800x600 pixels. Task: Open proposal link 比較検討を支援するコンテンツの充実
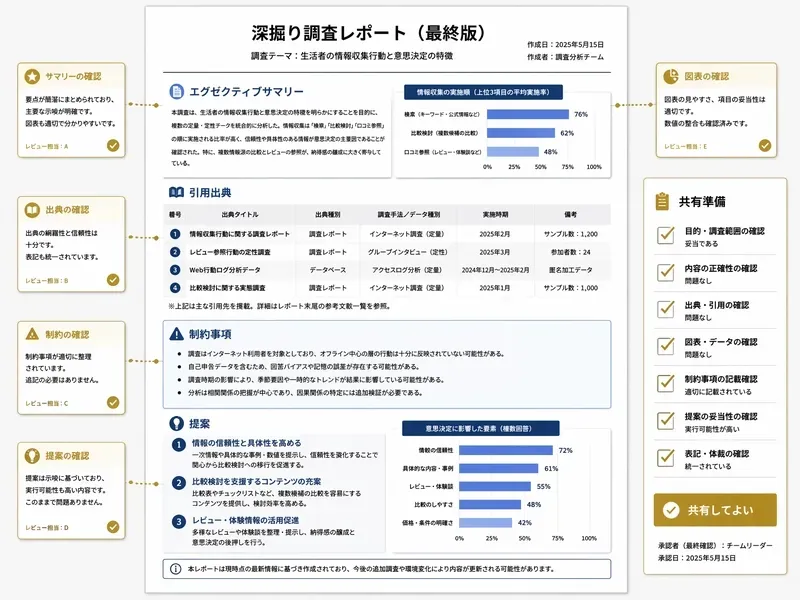257,481
